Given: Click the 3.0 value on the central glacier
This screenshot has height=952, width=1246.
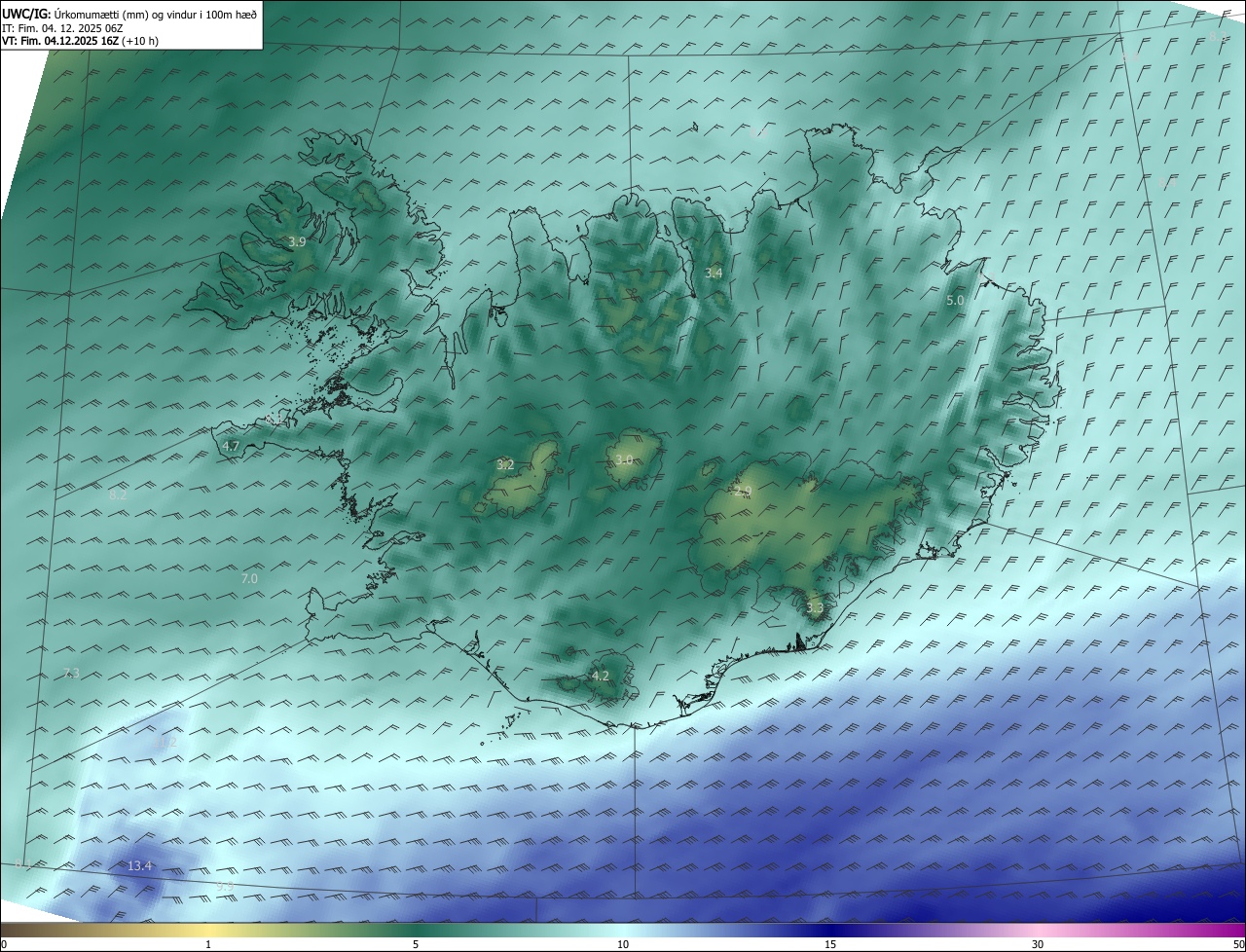Looking at the screenshot, I should click(x=624, y=459).
